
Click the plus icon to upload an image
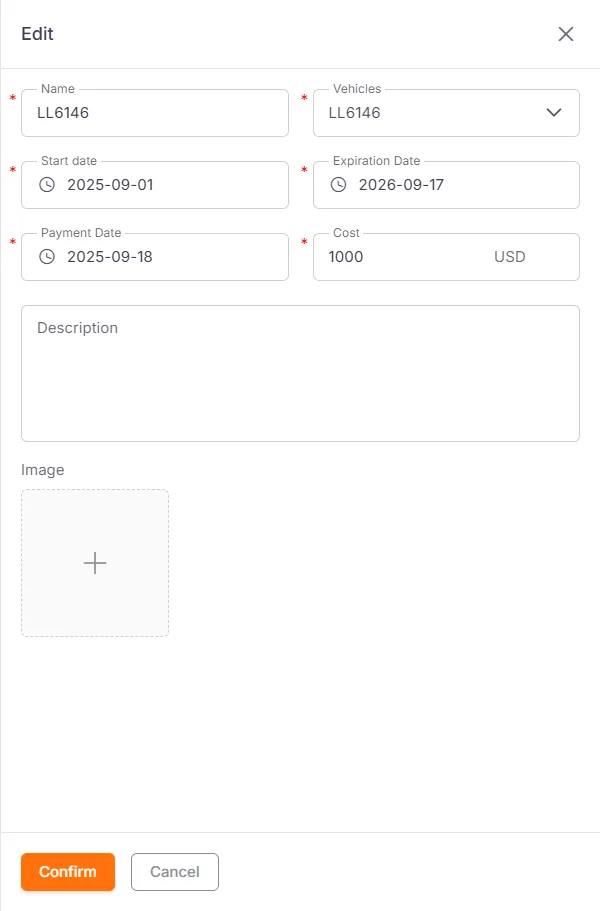coord(95,562)
